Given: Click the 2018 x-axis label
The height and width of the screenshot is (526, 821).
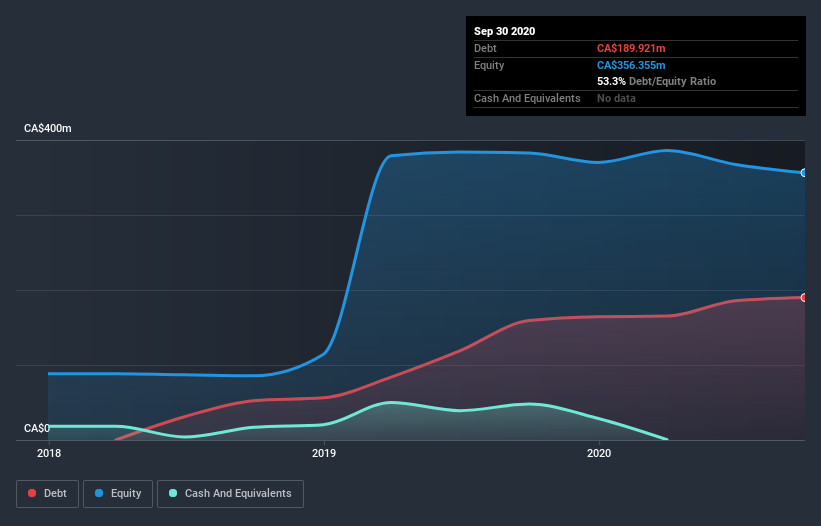Looking at the screenshot, I should coord(49,453).
